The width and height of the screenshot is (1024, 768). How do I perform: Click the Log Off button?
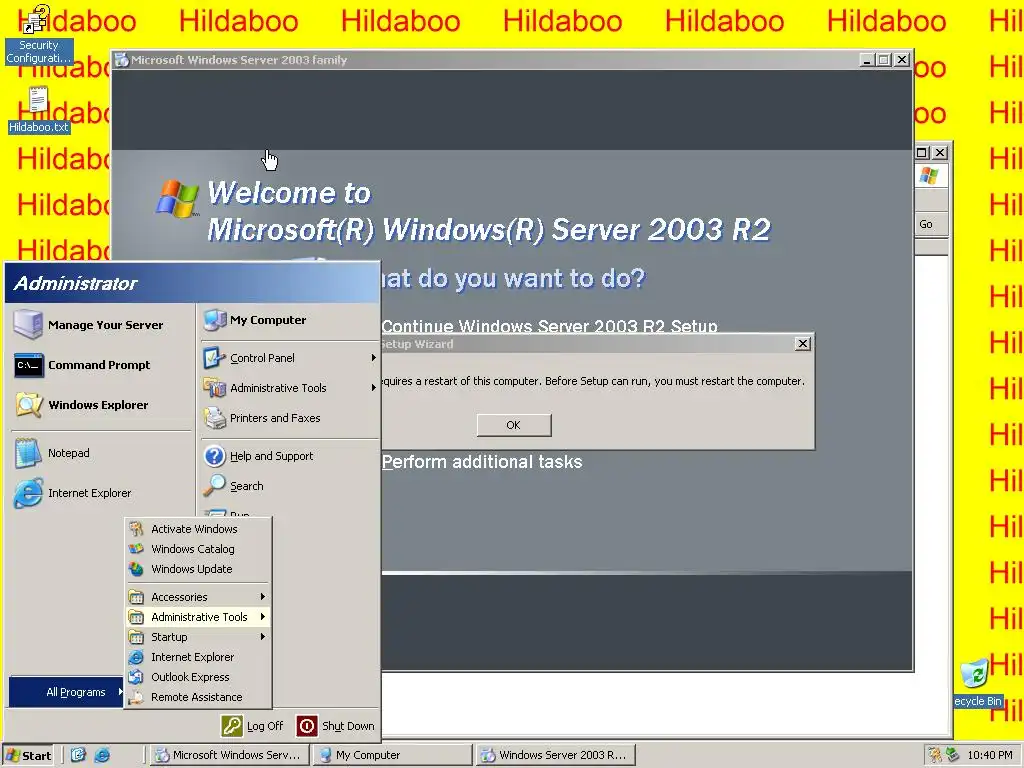[x=253, y=726]
